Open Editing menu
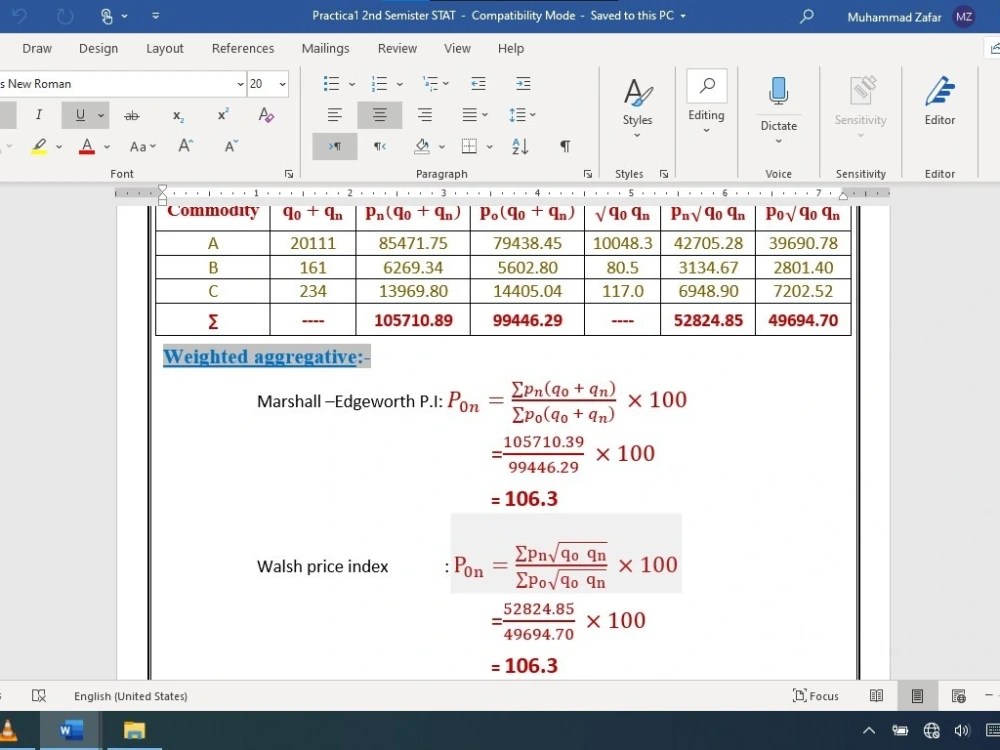Screen dimensions: 1000x750 point(706,102)
